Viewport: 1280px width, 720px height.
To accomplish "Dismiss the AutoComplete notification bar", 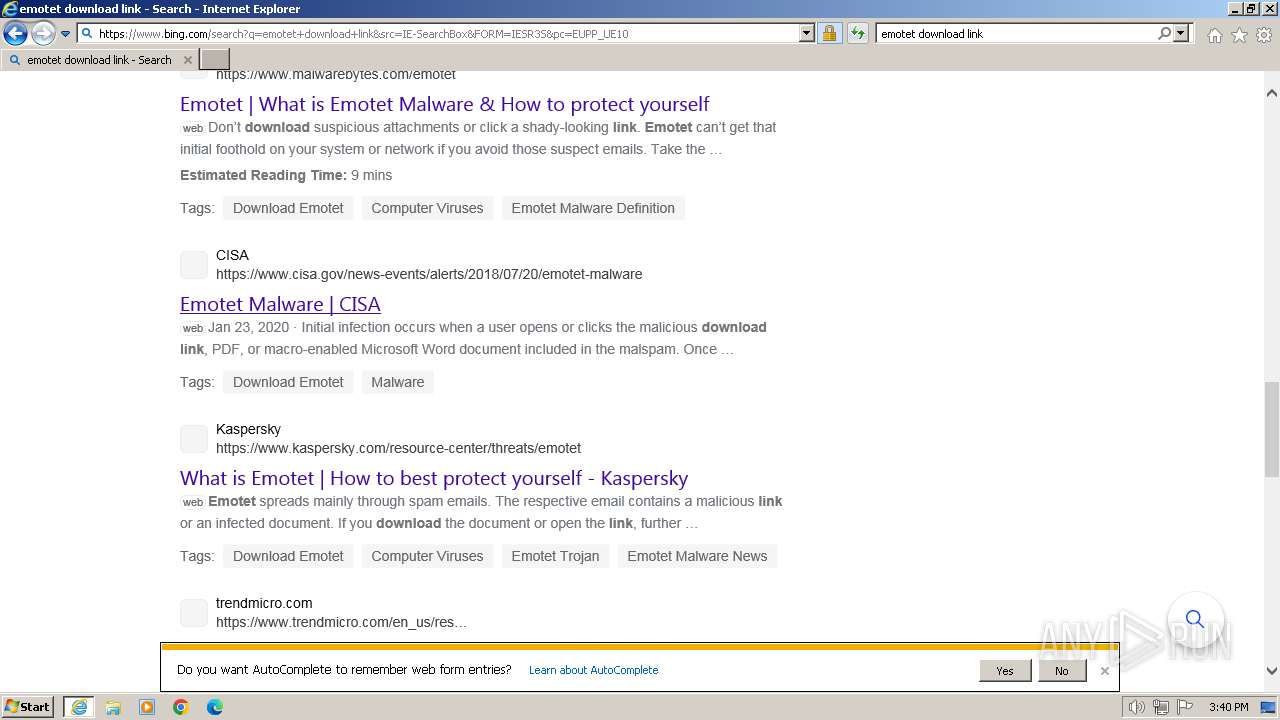I will point(1105,671).
